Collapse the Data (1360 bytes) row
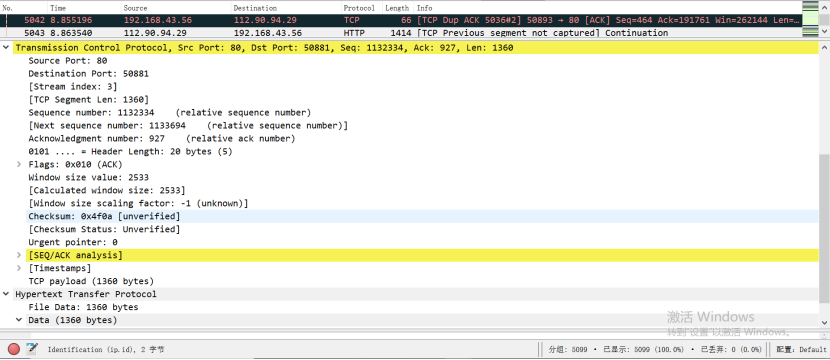 coord(19,320)
